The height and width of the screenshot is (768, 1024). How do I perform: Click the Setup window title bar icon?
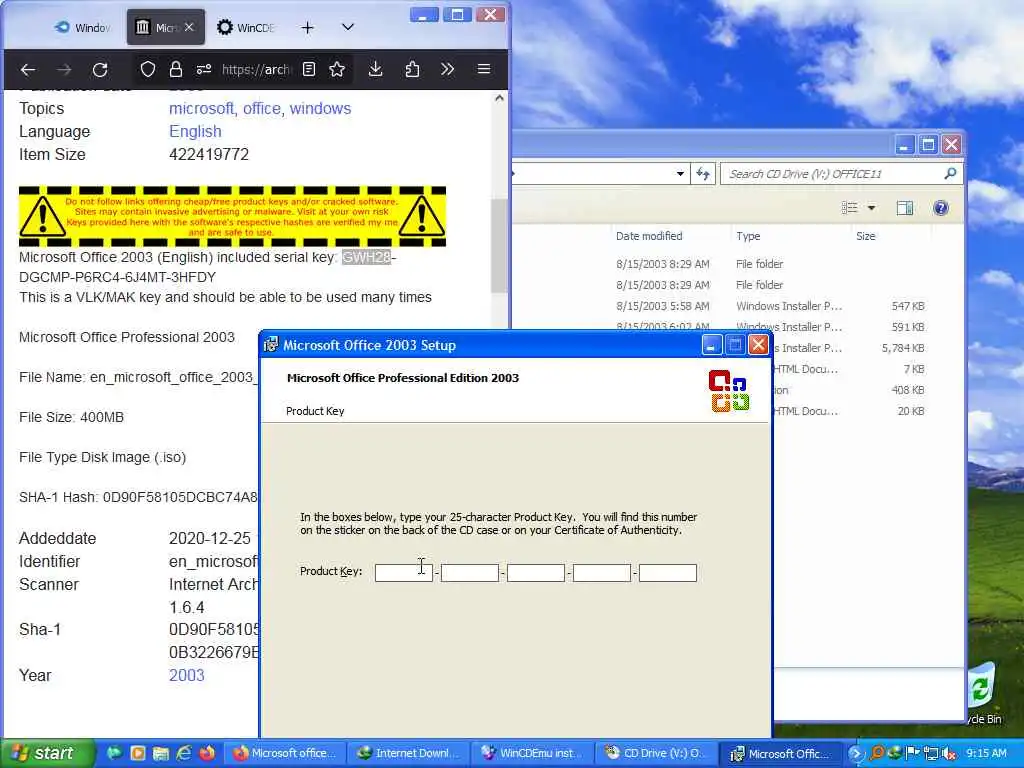[x=271, y=345]
